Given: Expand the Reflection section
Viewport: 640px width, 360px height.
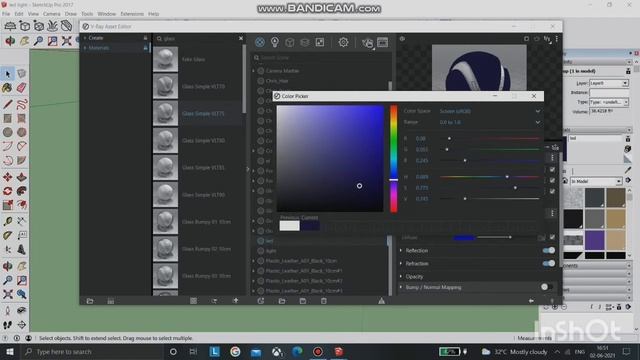Looking at the screenshot, I should pyautogui.click(x=401, y=250).
